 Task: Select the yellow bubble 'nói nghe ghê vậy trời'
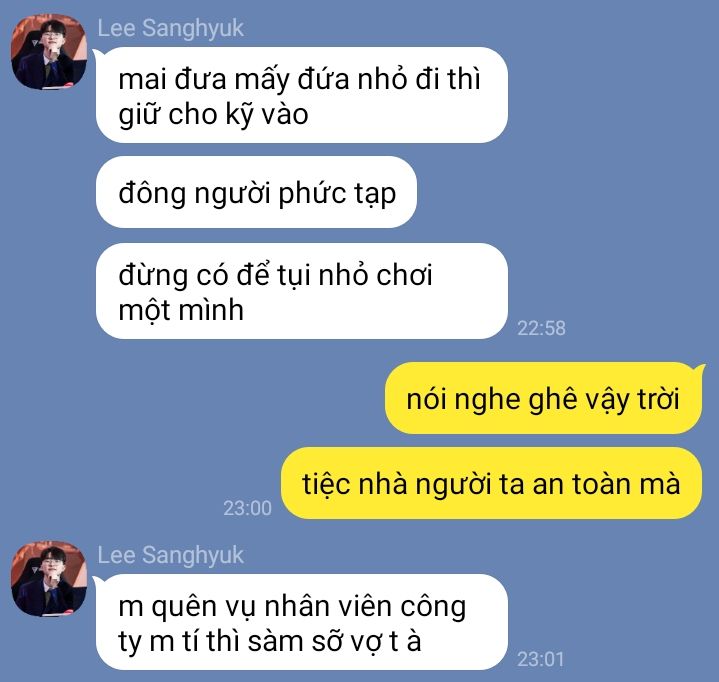click(x=543, y=398)
